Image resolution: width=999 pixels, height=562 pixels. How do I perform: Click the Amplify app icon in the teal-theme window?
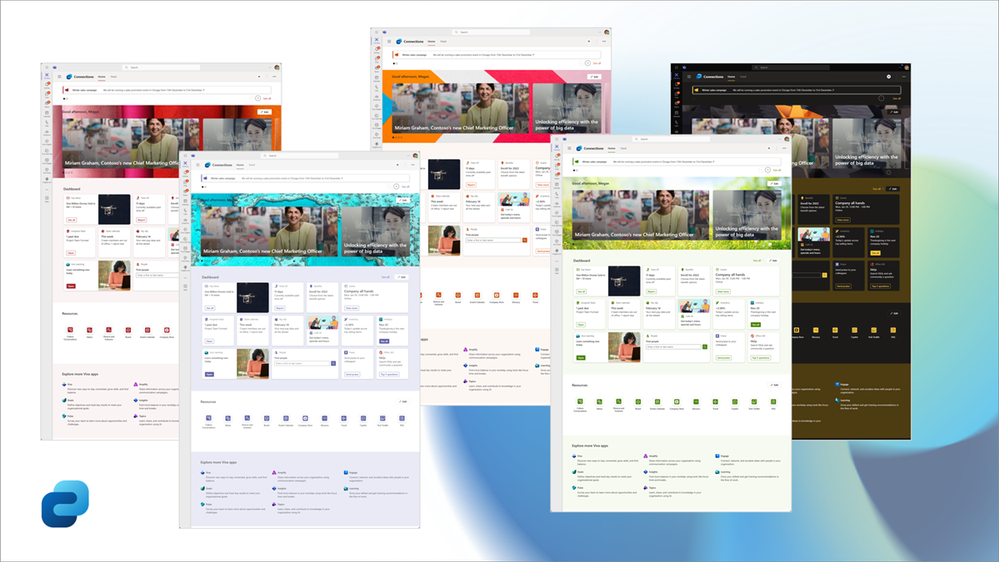[275, 473]
